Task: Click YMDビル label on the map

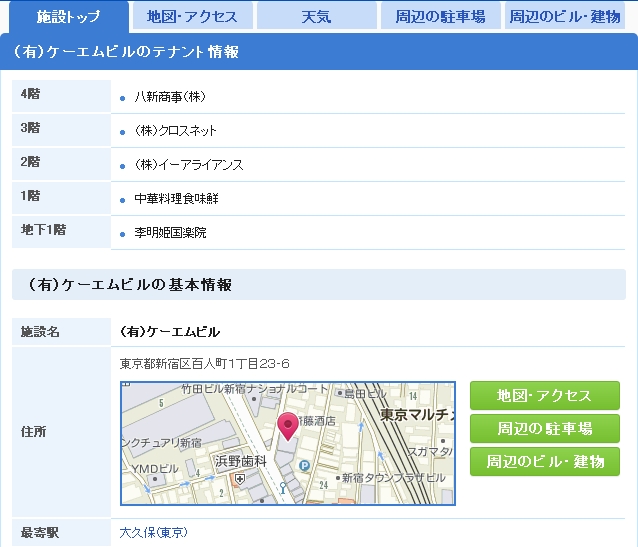Action: (x=155, y=469)
